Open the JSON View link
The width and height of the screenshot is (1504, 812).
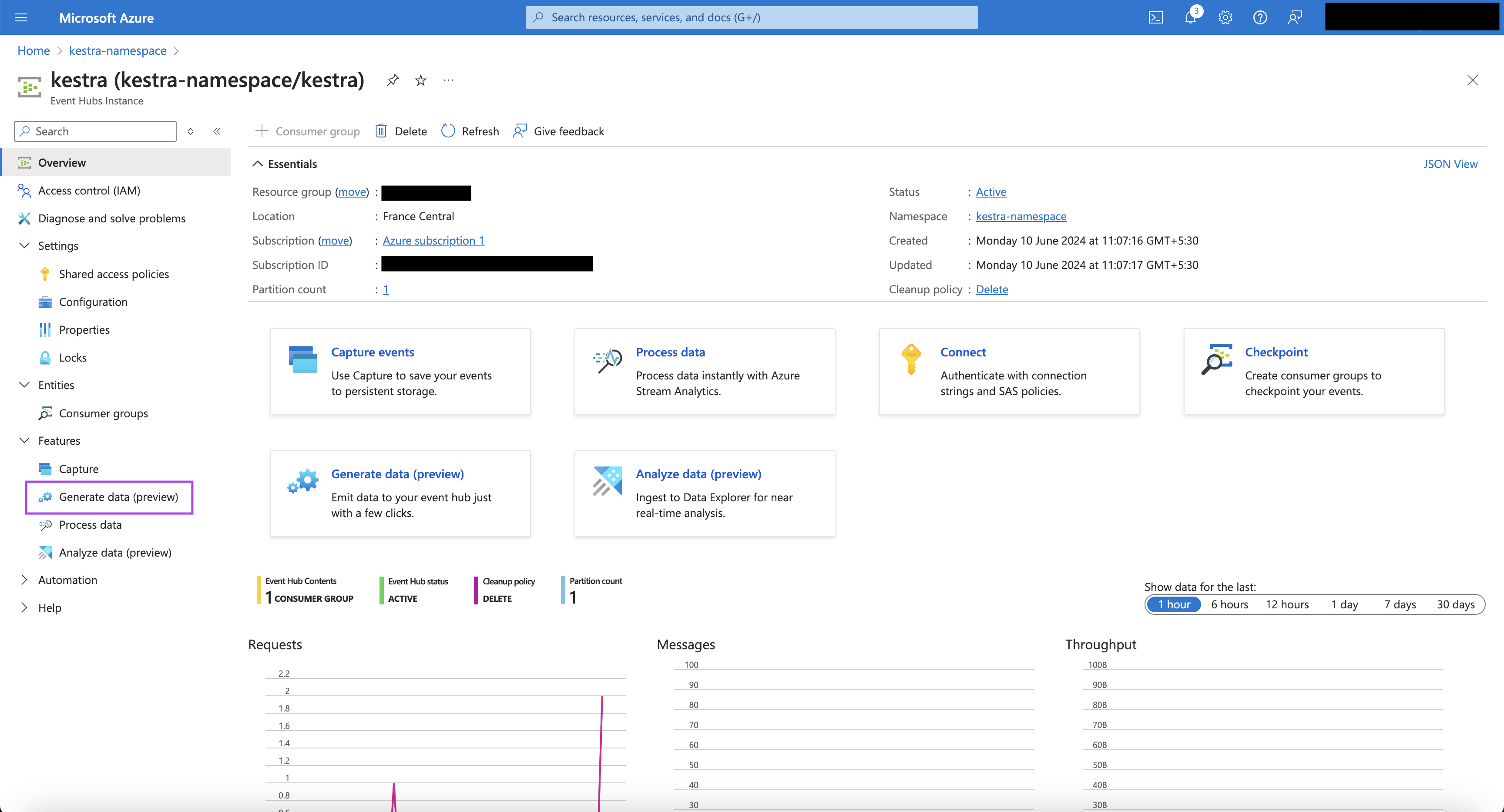1450,164
